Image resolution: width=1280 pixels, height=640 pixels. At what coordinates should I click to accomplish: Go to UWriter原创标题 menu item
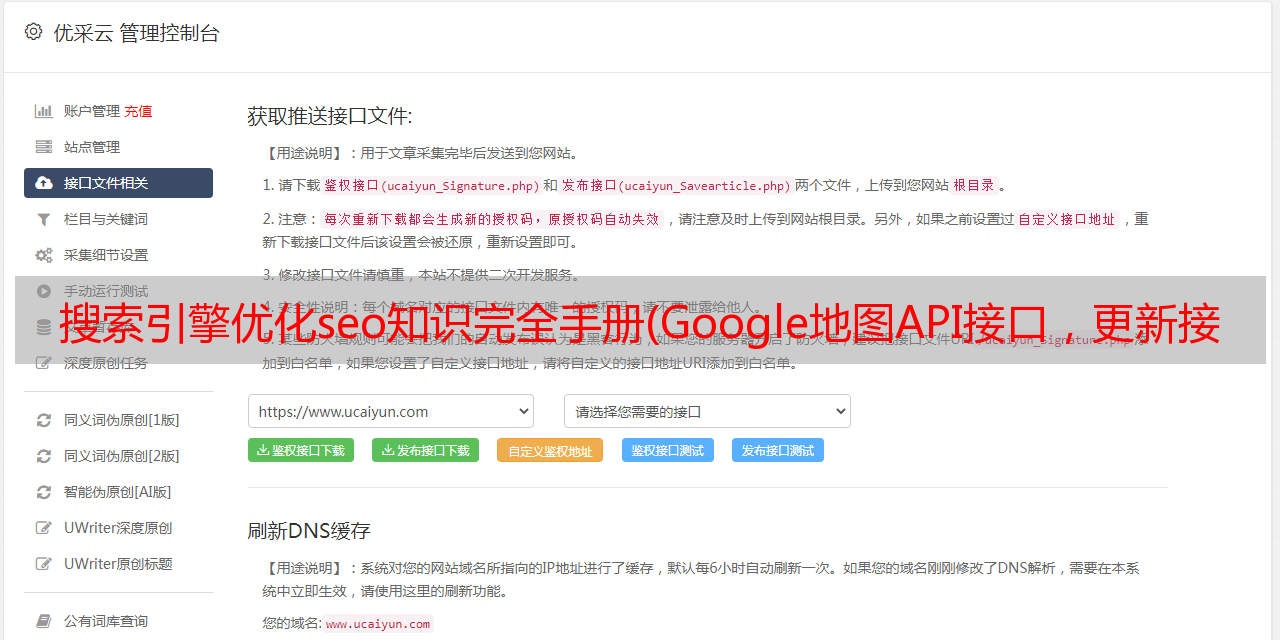click(x=118, y=564)
